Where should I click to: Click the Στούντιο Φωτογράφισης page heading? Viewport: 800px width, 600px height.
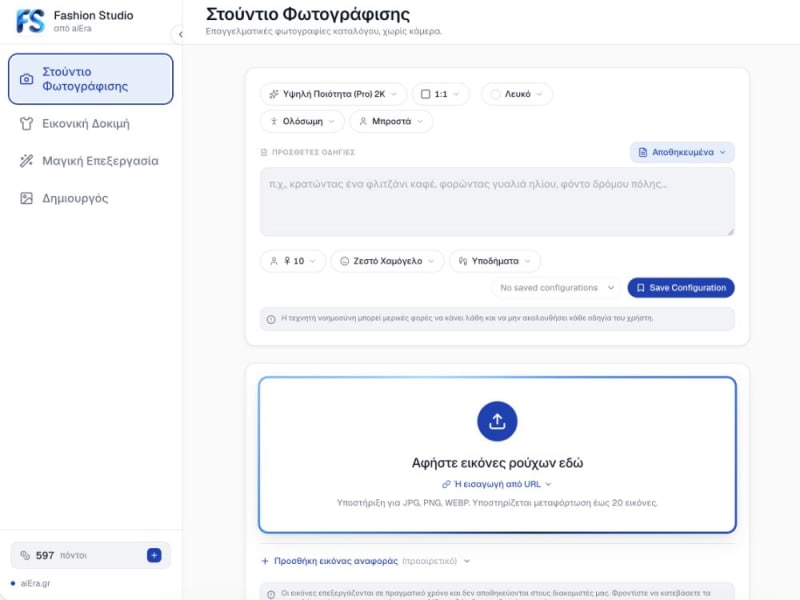tap(308, 14)
